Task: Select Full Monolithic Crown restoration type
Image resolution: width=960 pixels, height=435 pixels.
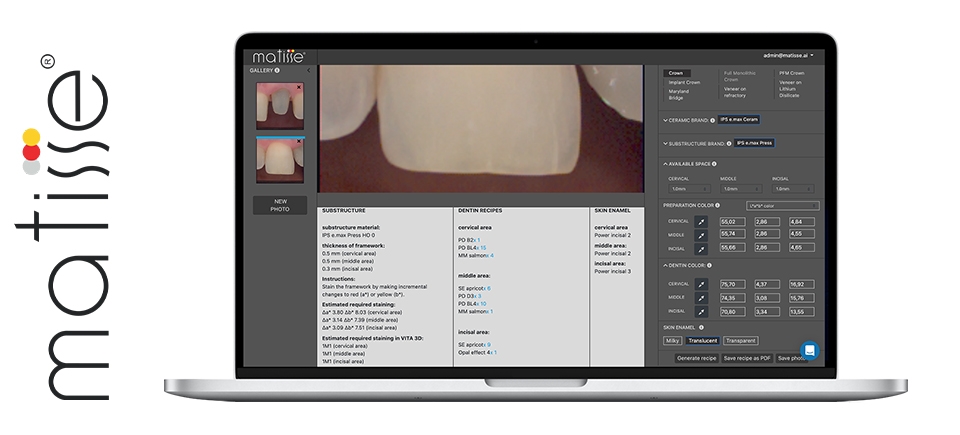Action: point(740,76)
